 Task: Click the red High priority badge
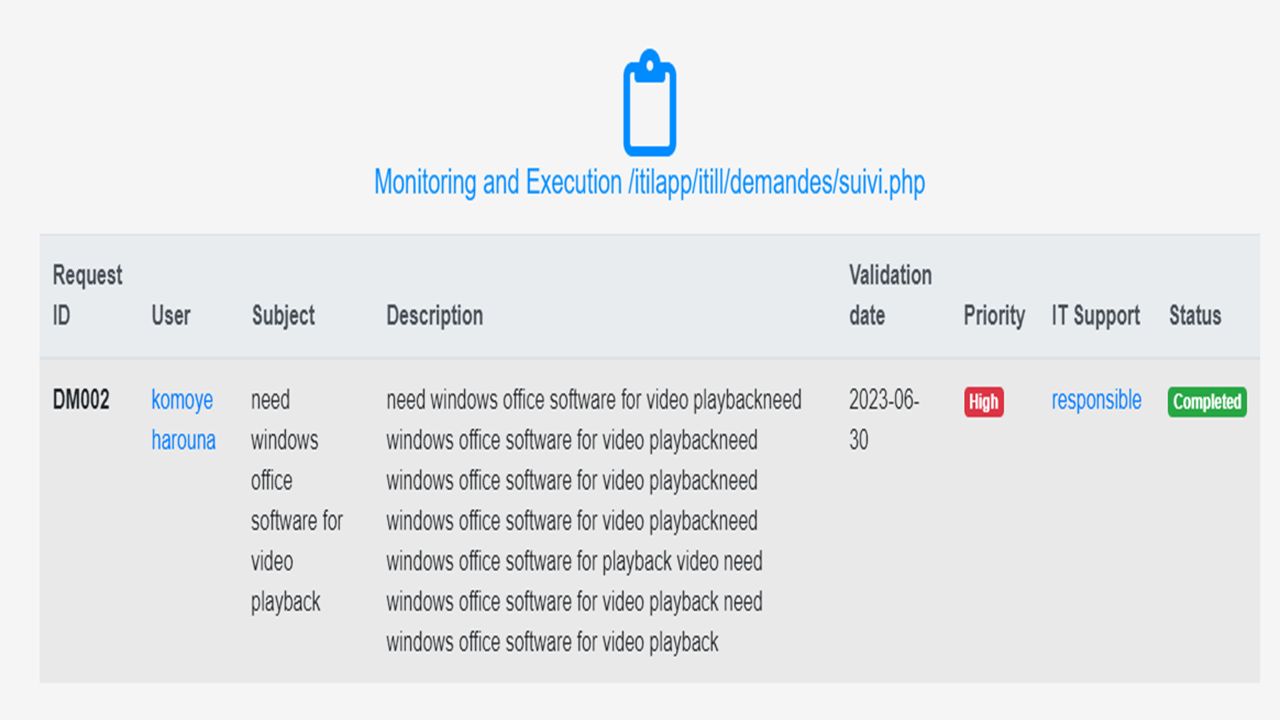[983, 402]
